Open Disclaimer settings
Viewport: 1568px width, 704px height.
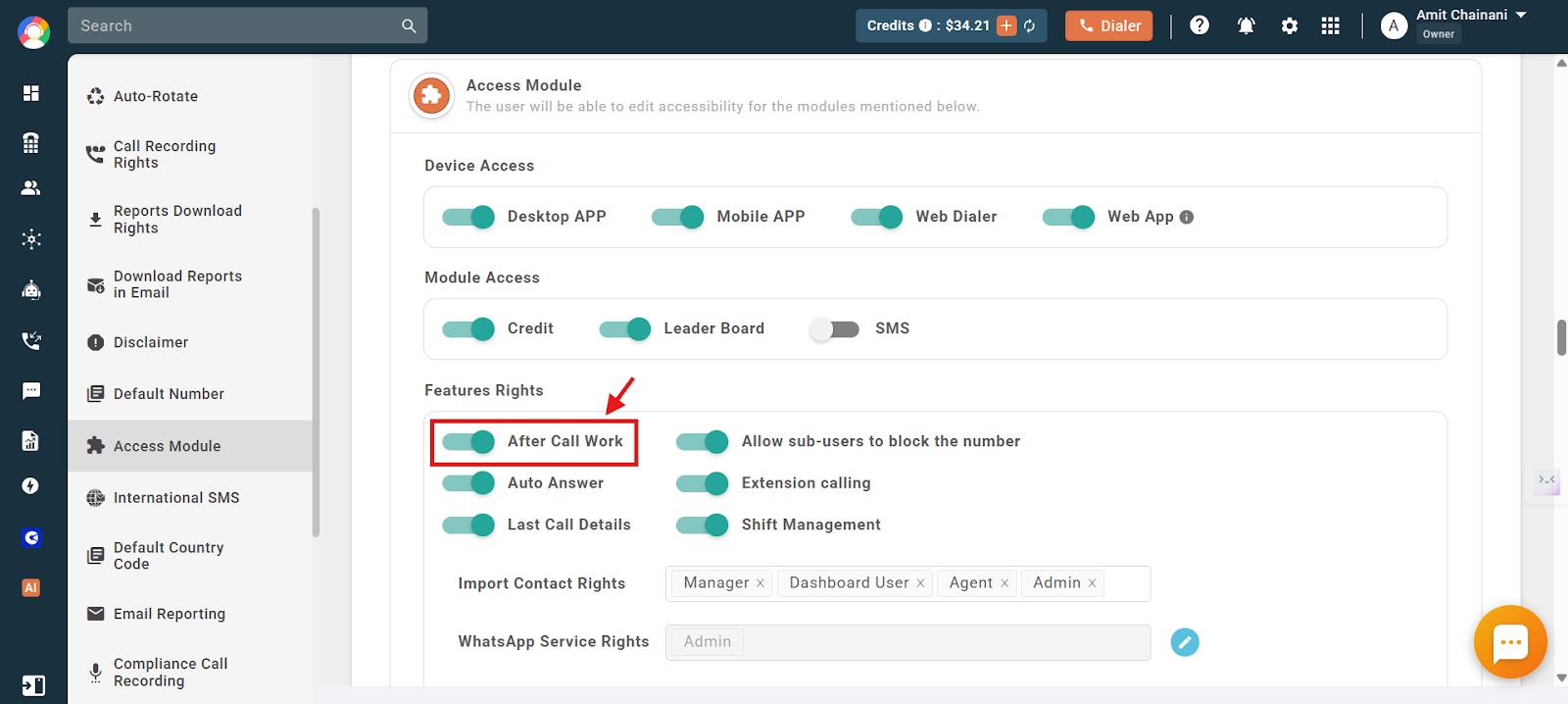coord(191,342)
